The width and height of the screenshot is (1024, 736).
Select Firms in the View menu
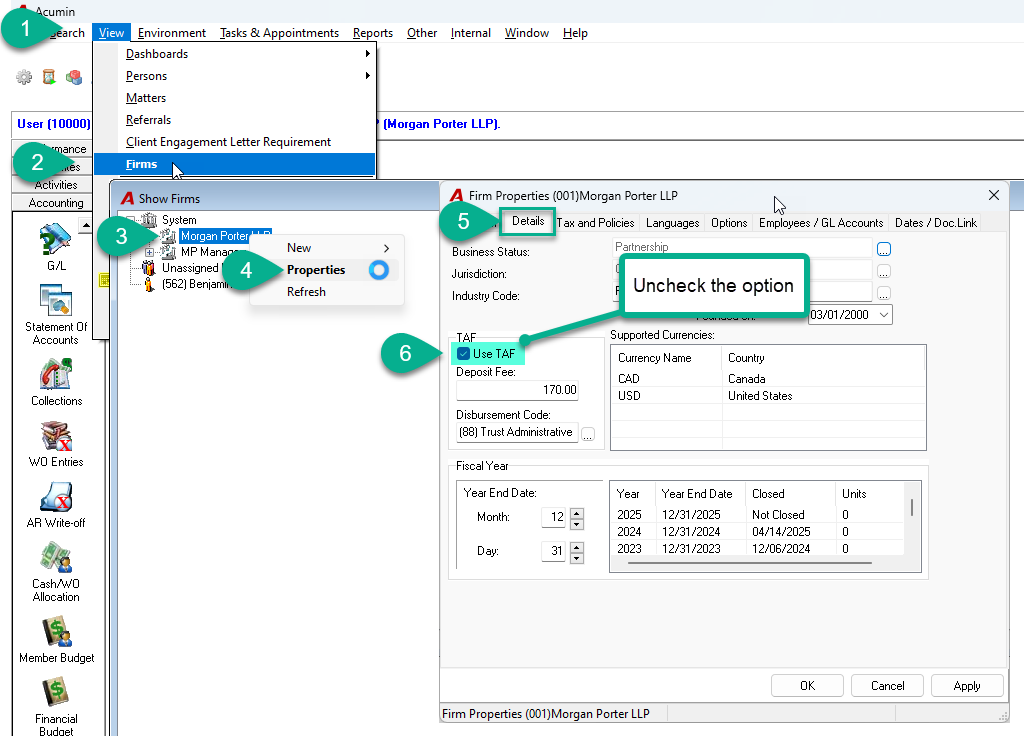pyautogui.click(x=234, y=164)
